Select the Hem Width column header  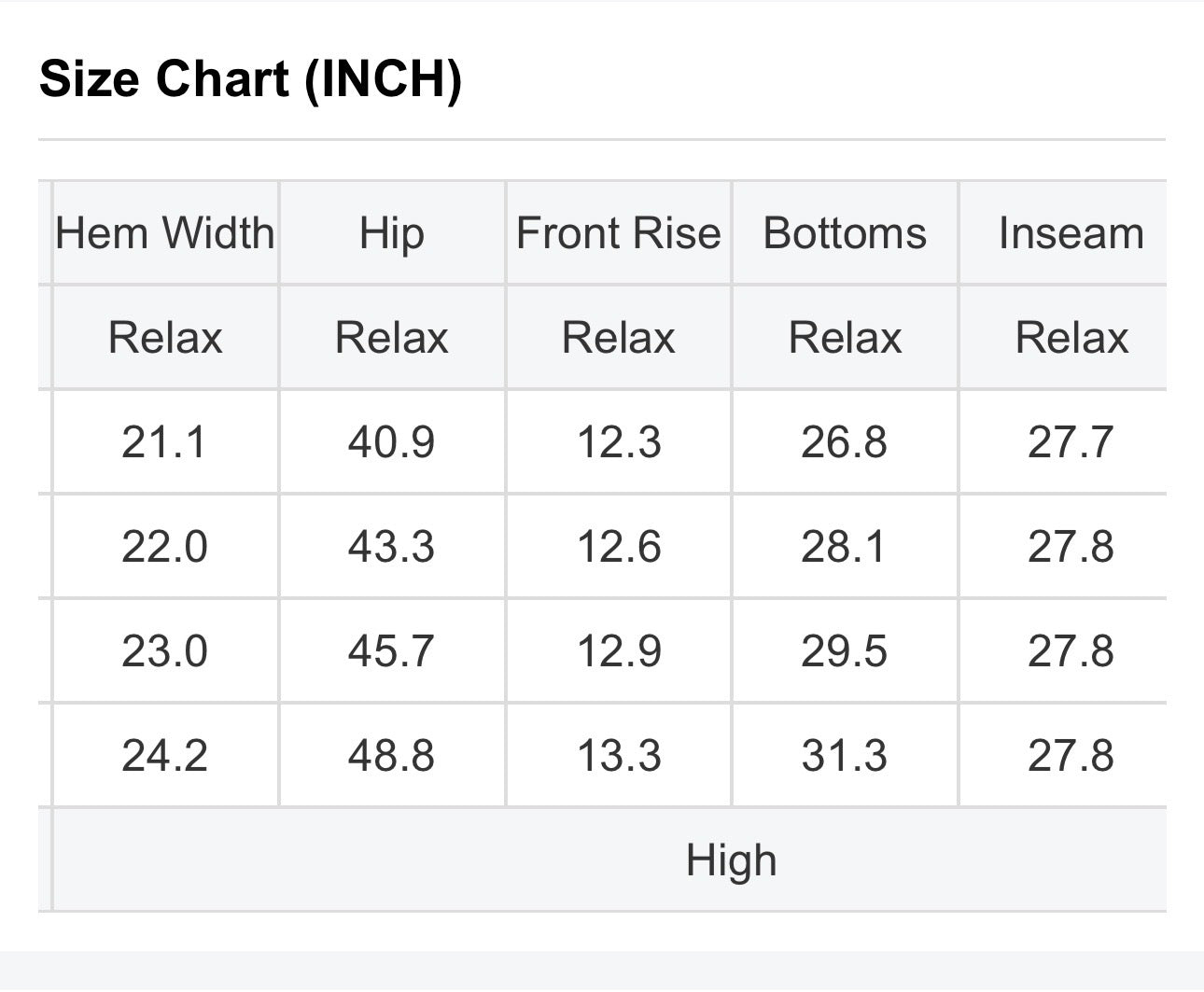tap(165, 233)
